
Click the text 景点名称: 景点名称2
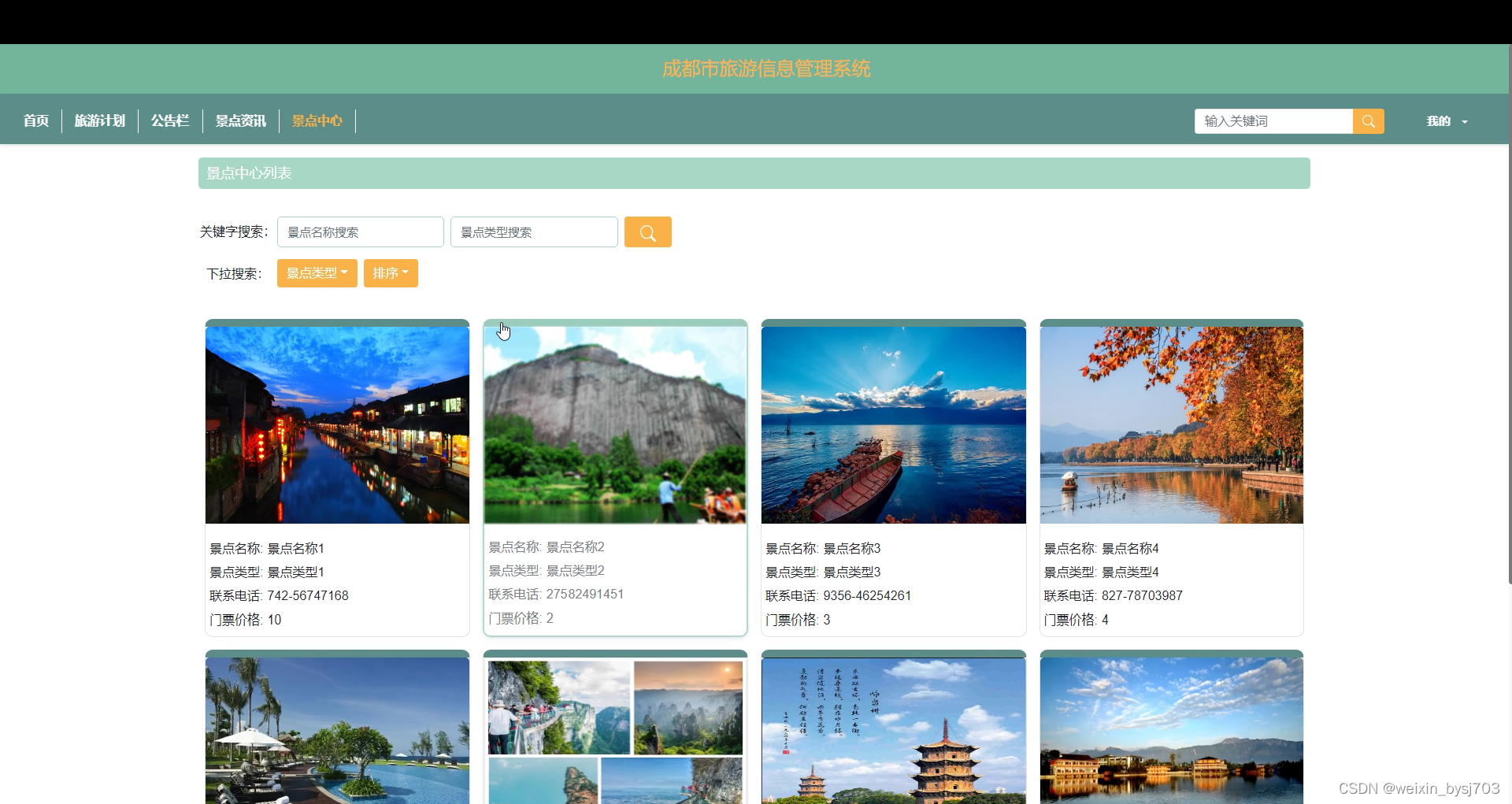coord(547,547)
